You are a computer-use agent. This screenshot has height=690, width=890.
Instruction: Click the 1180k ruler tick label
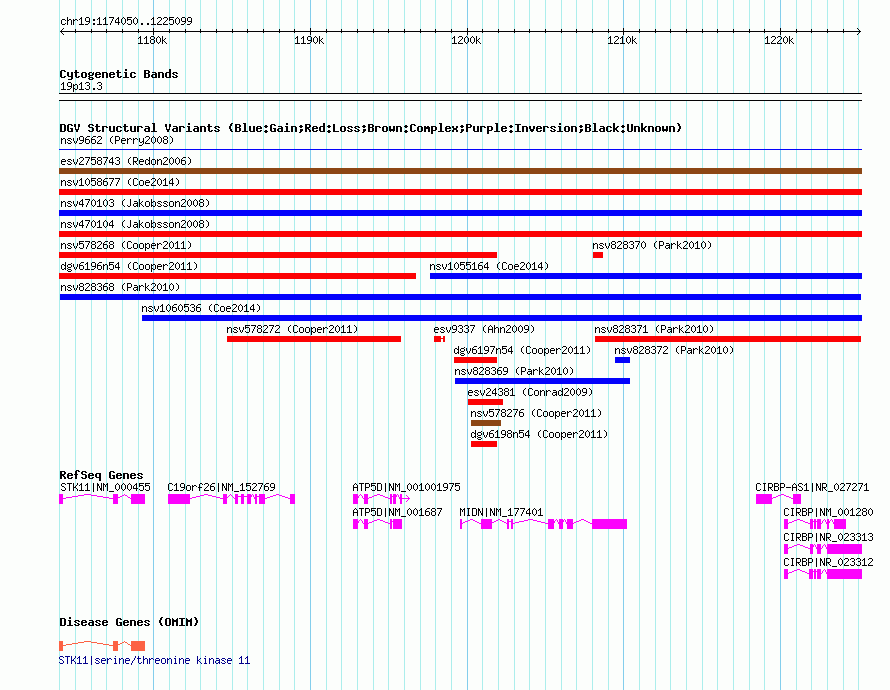click(152, 40)
